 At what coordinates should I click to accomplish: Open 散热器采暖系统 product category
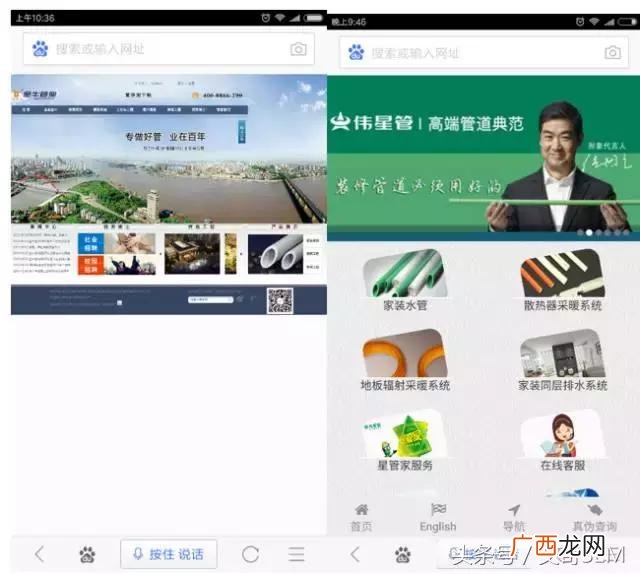pyautogui.click(x=562, y=280)
